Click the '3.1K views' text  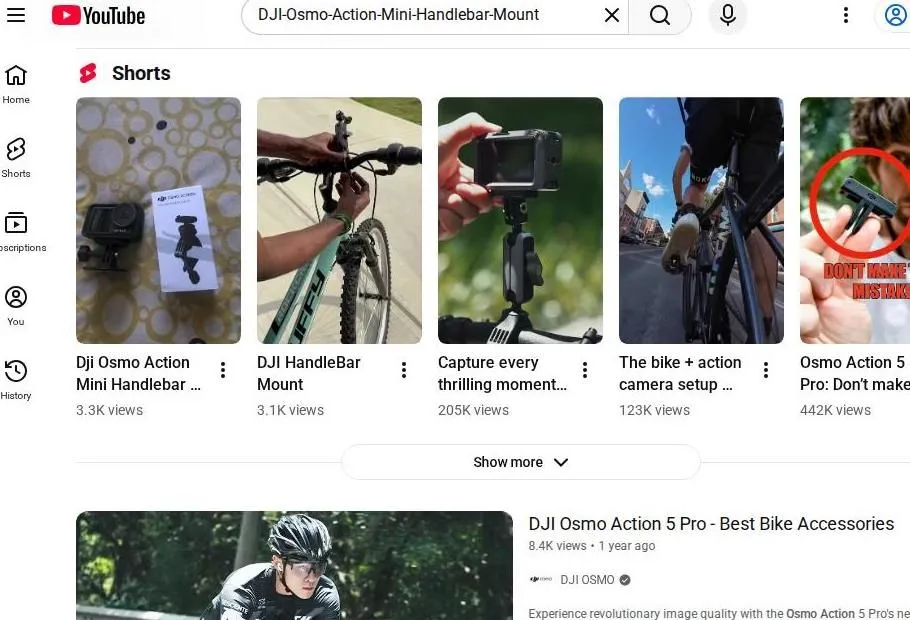pyautogui.click(x=290, y=410)
